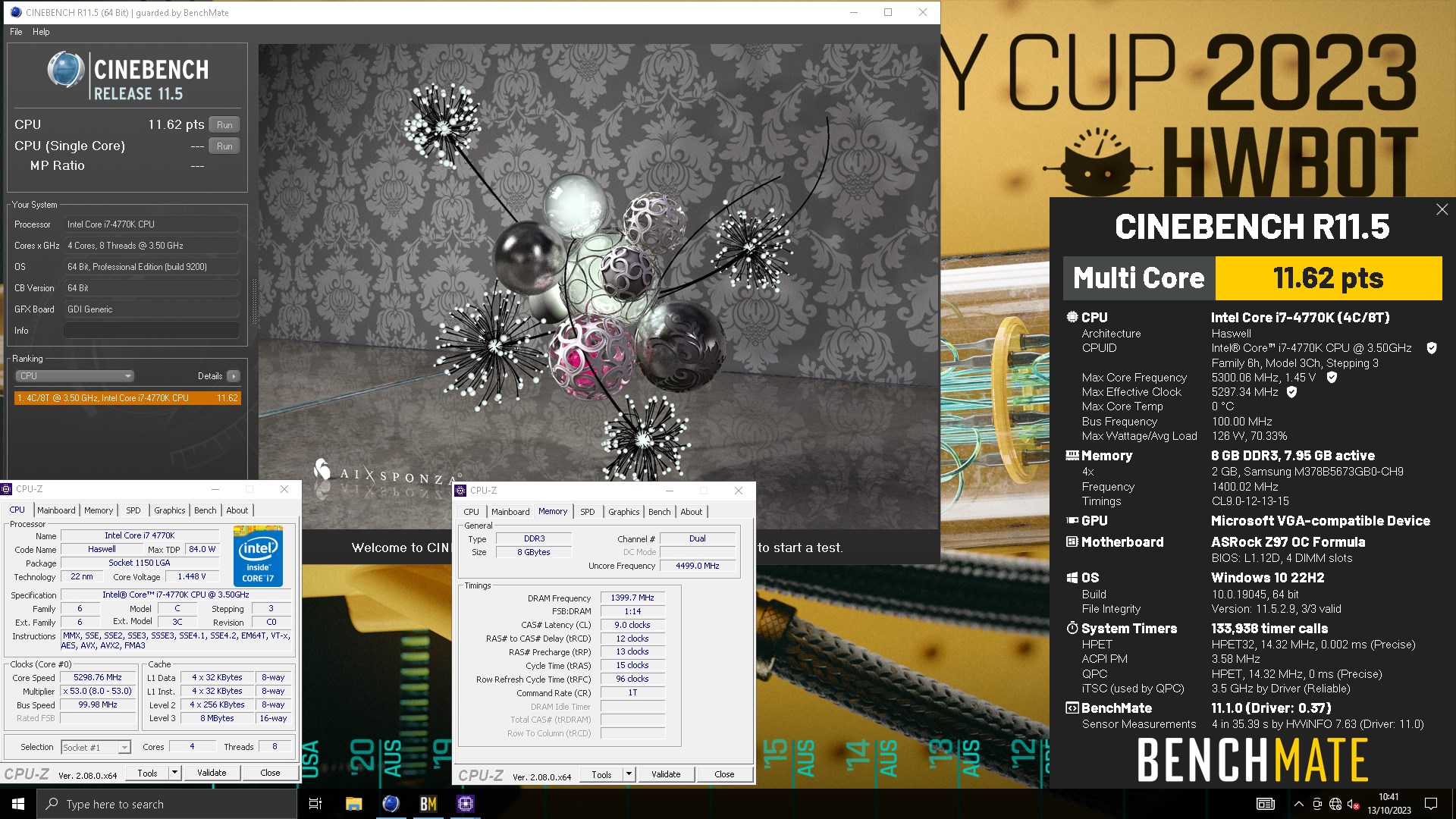Open About tab in right CPU-Z window
This screenshot has height=819, width=1456.
click(691, 512)
